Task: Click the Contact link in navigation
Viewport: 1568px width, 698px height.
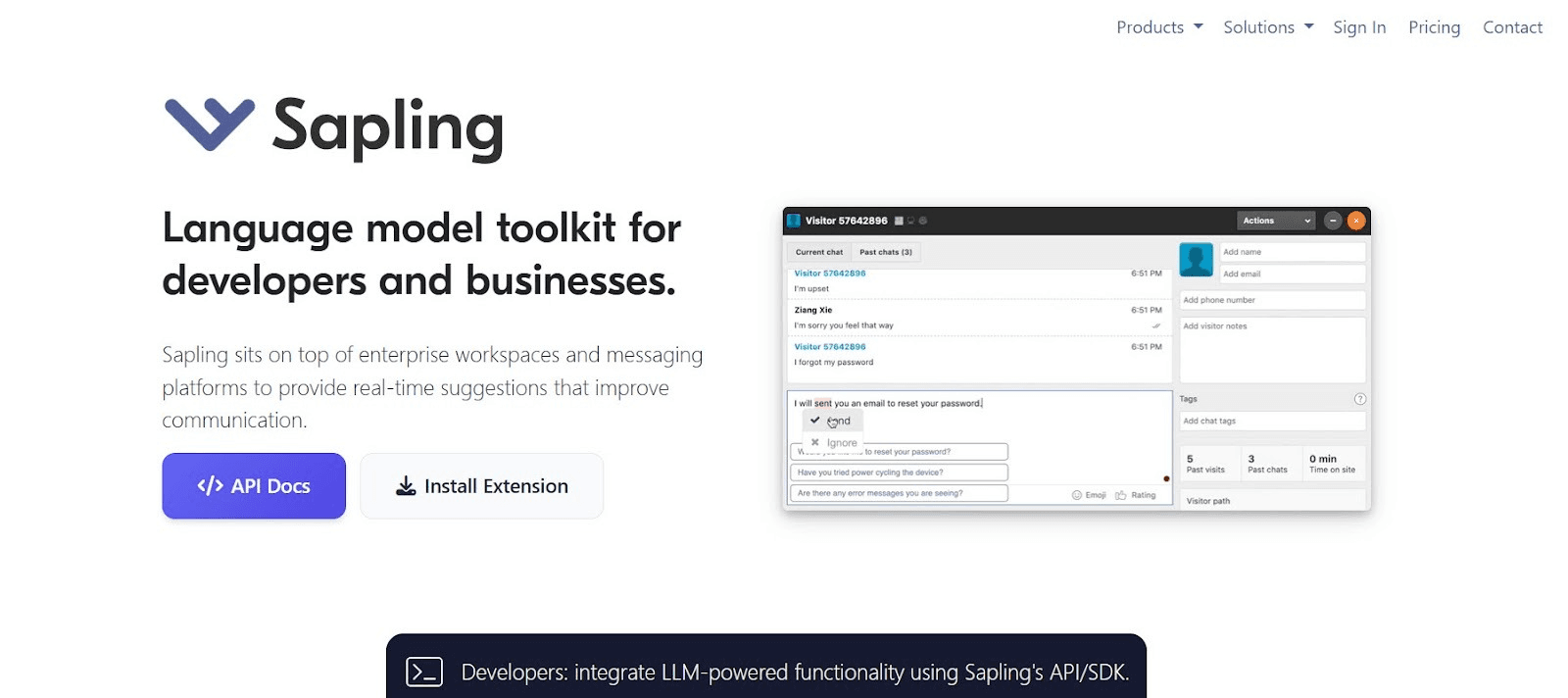Action: (1512, 27)
